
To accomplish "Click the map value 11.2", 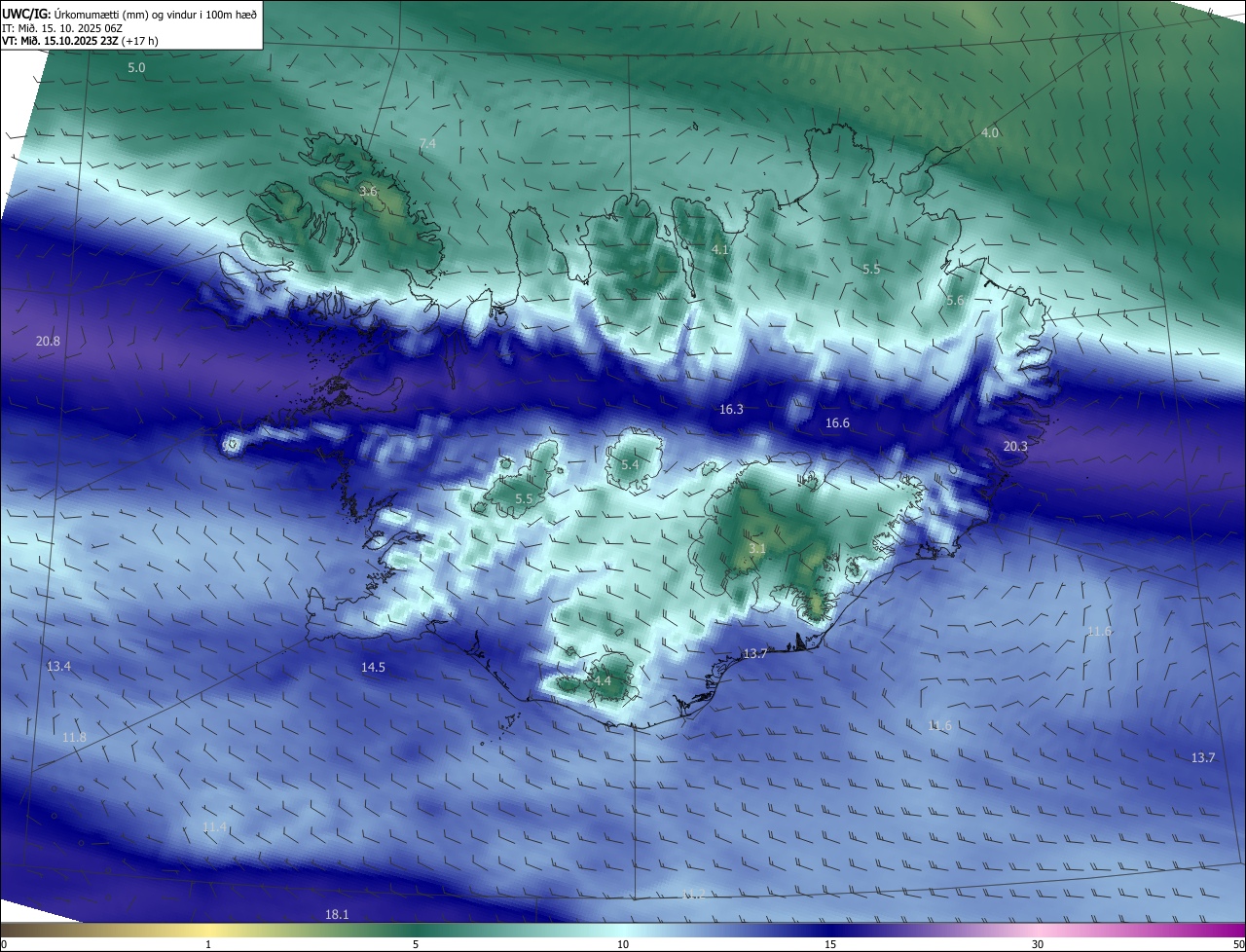I will click(x=694, y=894).
